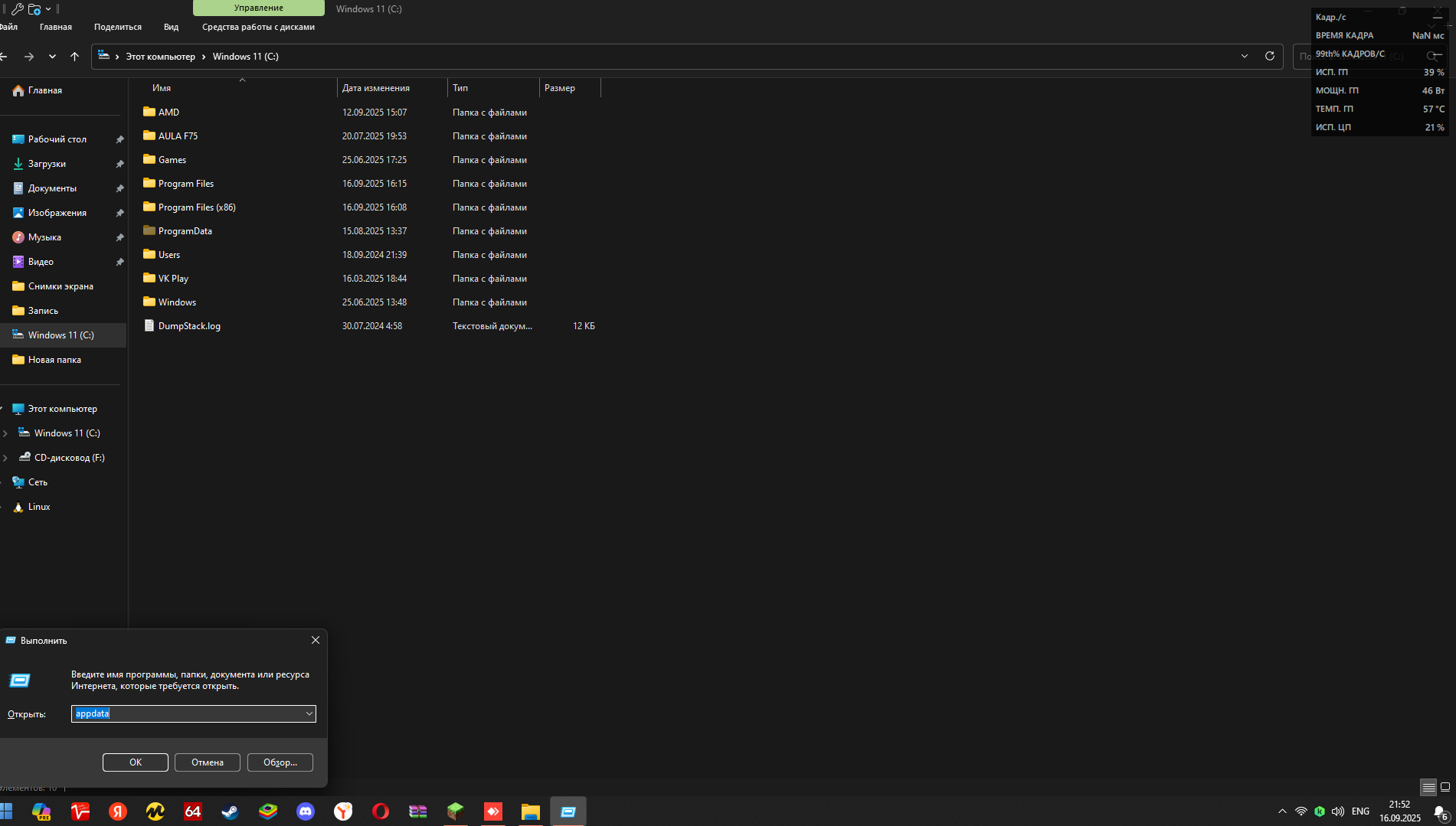Click the Linux penguin in sidebar
The height and width of the screenshot is (826, 1456).
click(18, 507)
